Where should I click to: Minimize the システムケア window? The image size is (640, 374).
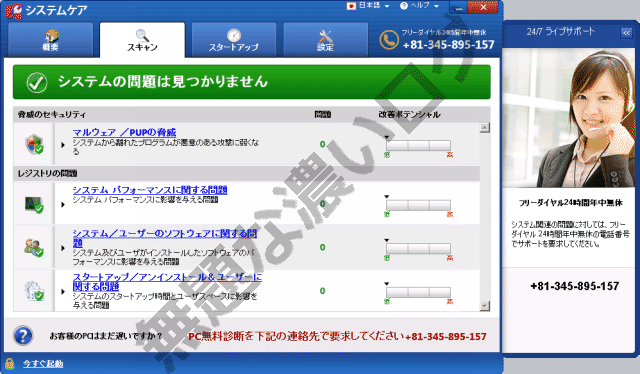(x=458, y=8)
